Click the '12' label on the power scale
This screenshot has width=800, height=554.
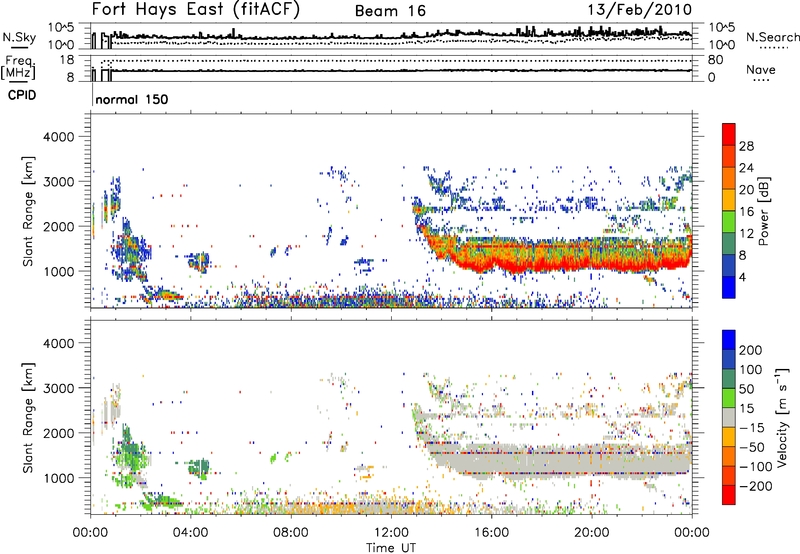(746, 234)
